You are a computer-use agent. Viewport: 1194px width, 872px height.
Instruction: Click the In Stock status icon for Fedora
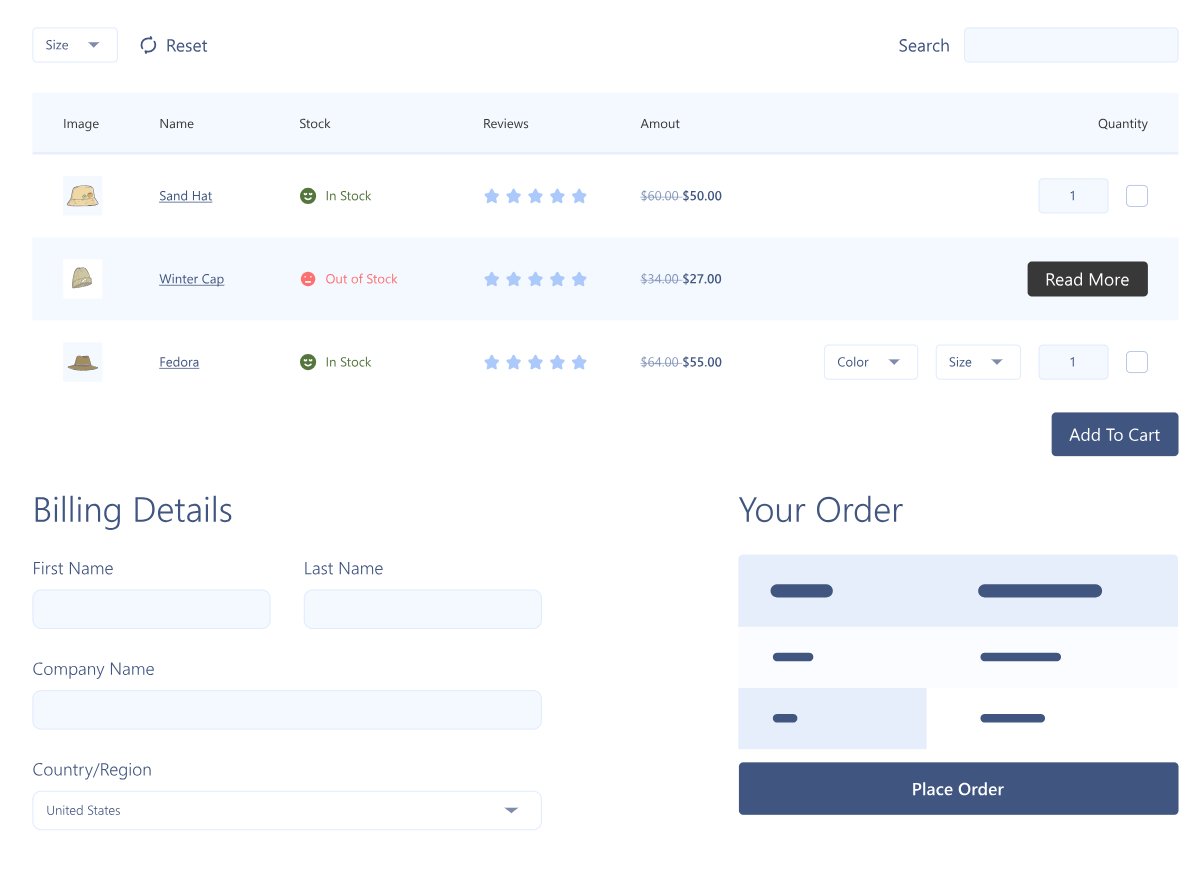coord(308,362)
